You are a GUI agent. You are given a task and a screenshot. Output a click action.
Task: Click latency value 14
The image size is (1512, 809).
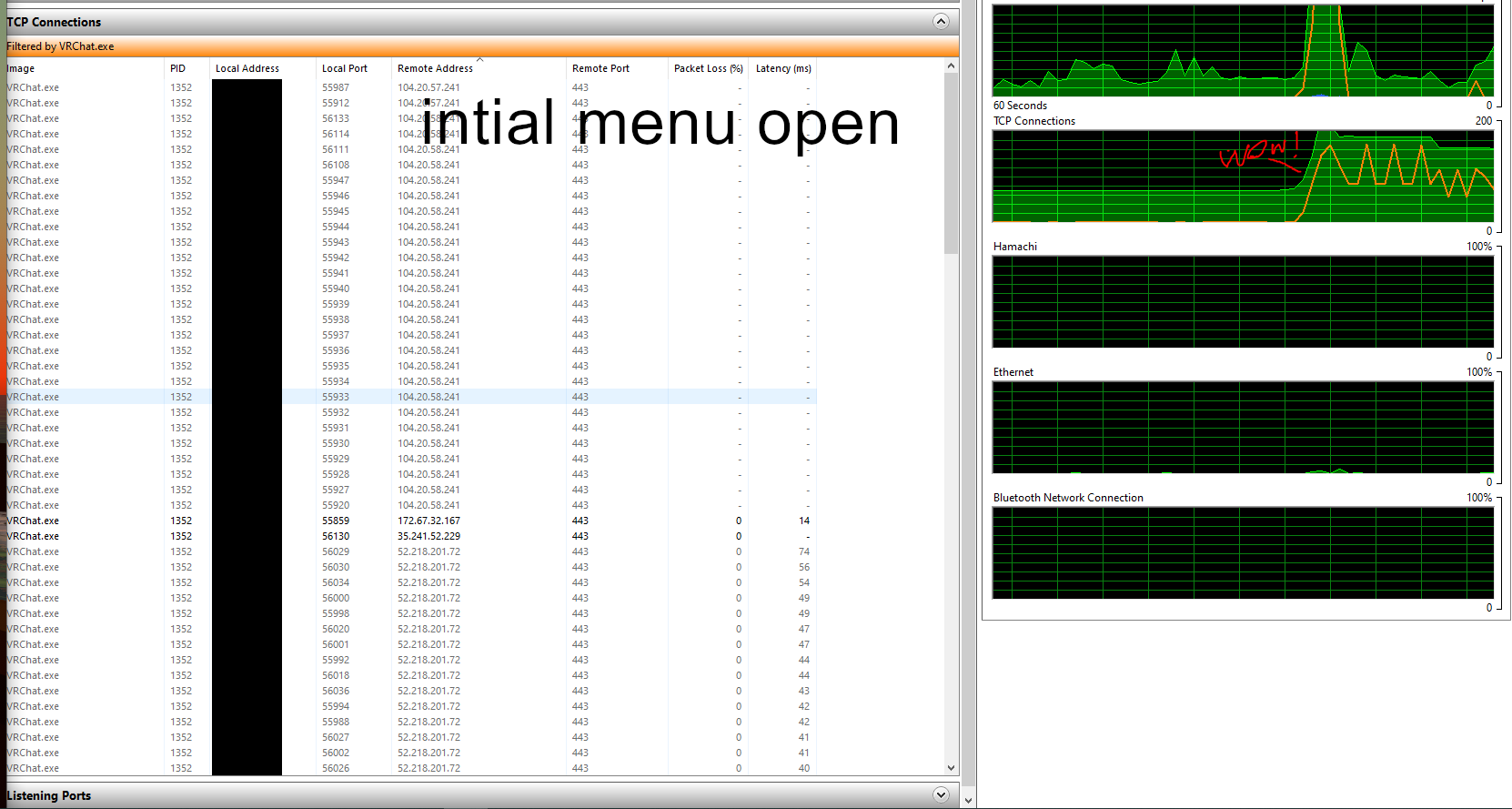point(804,521)
